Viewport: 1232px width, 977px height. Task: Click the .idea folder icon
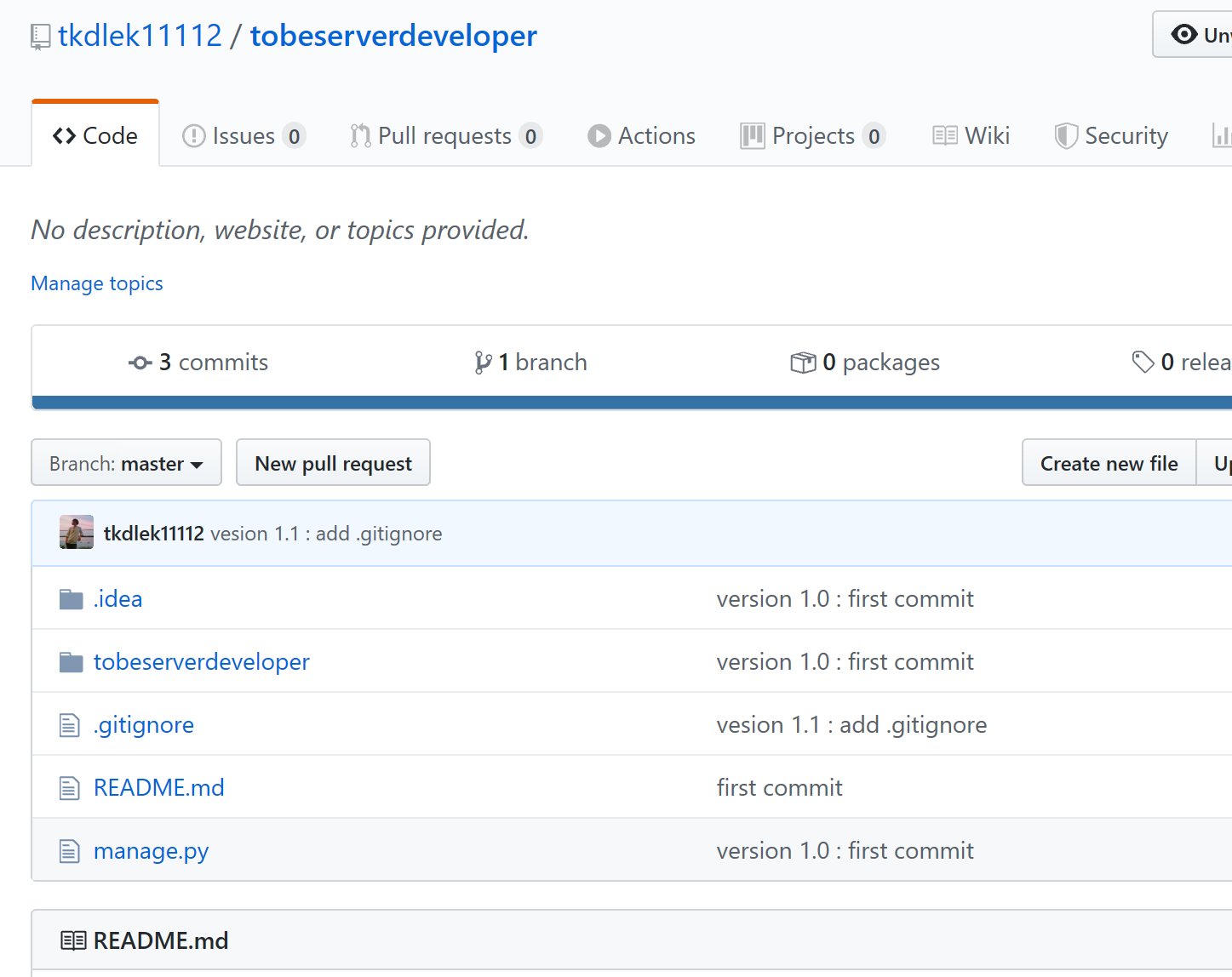(71, 599)
